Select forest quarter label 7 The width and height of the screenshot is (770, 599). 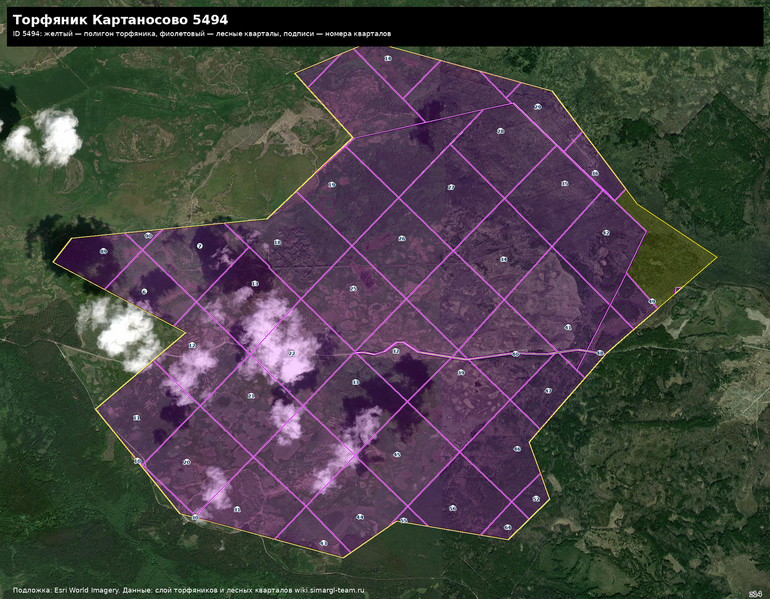pos(199,246)
